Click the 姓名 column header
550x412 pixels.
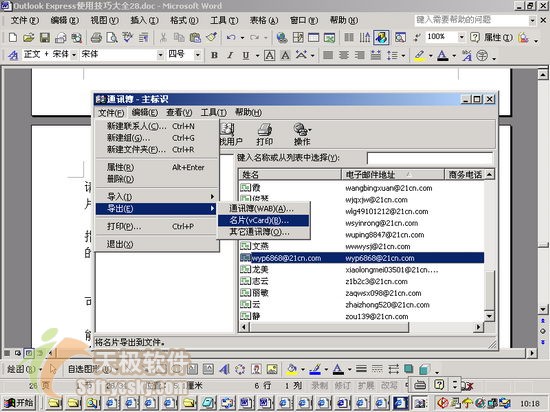pos(290,174)
